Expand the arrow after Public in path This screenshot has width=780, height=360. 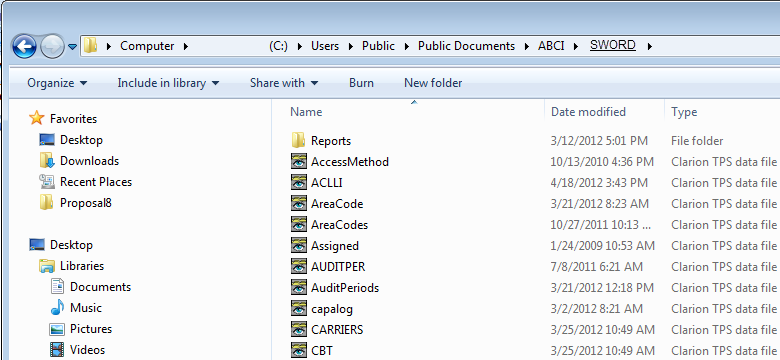coord(406,46)
